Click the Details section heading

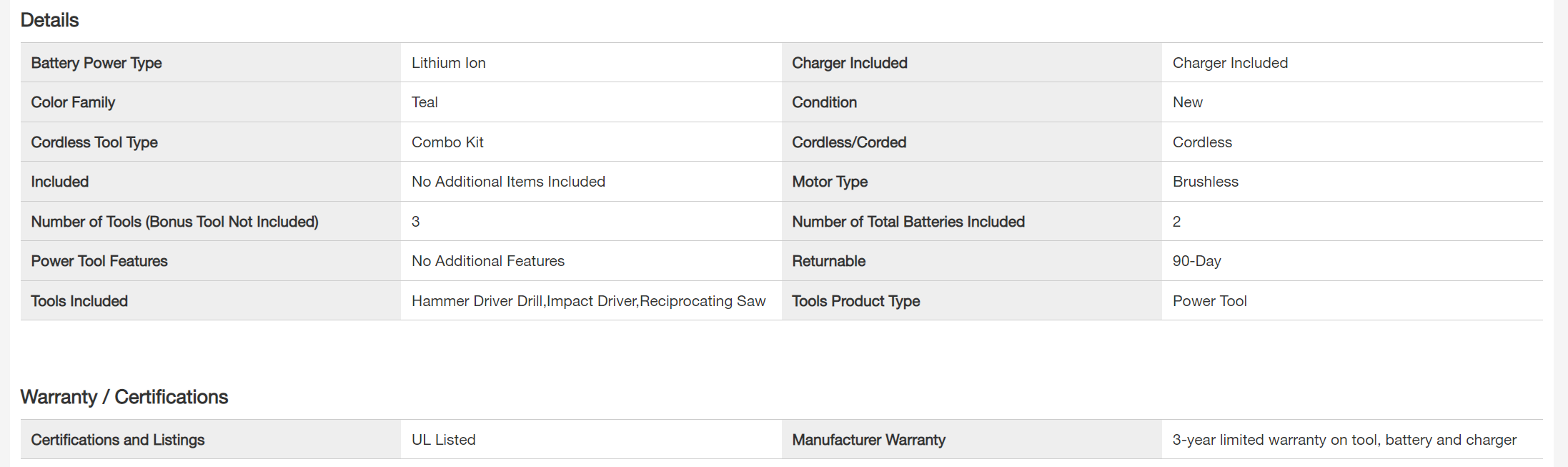tap(49, 20)
